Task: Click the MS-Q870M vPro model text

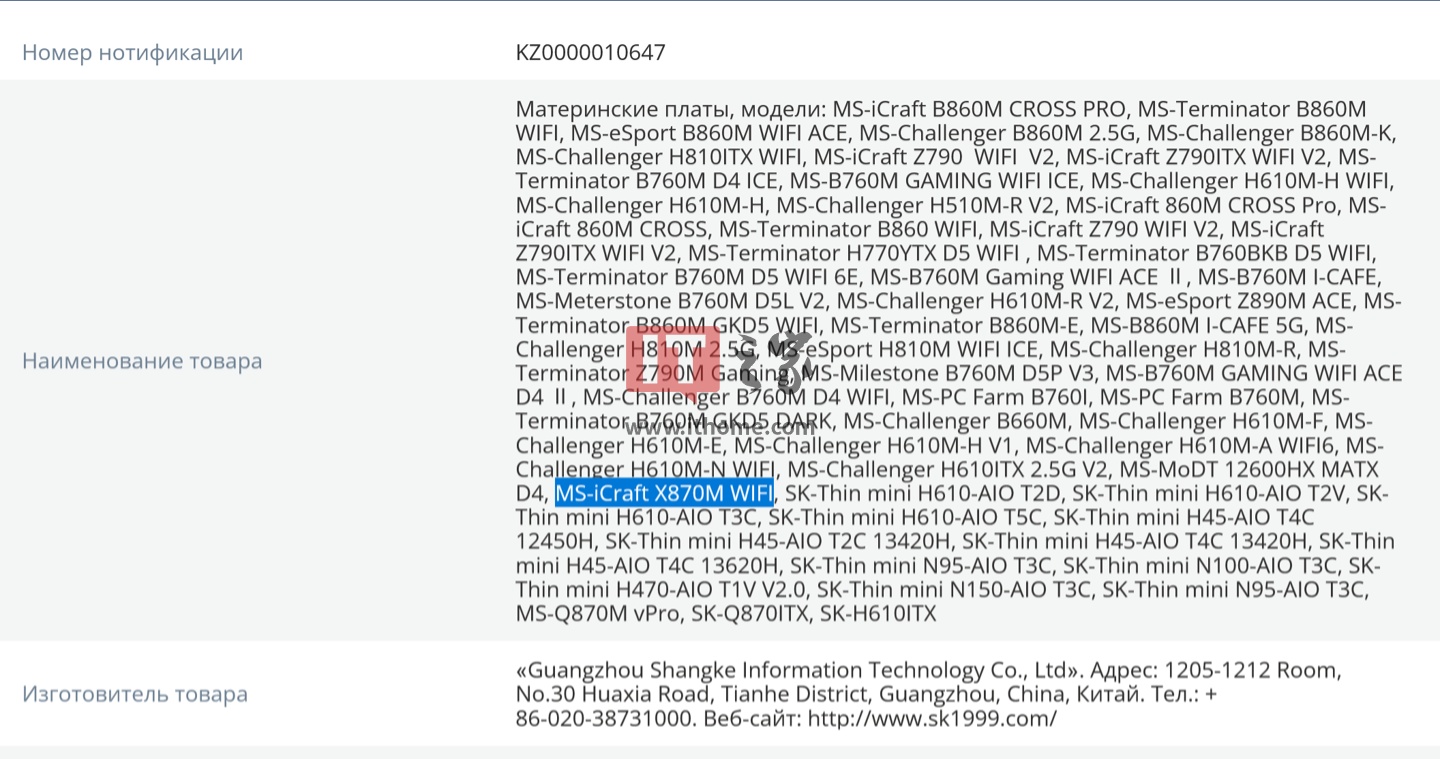Action: click(x=598, y=613)
